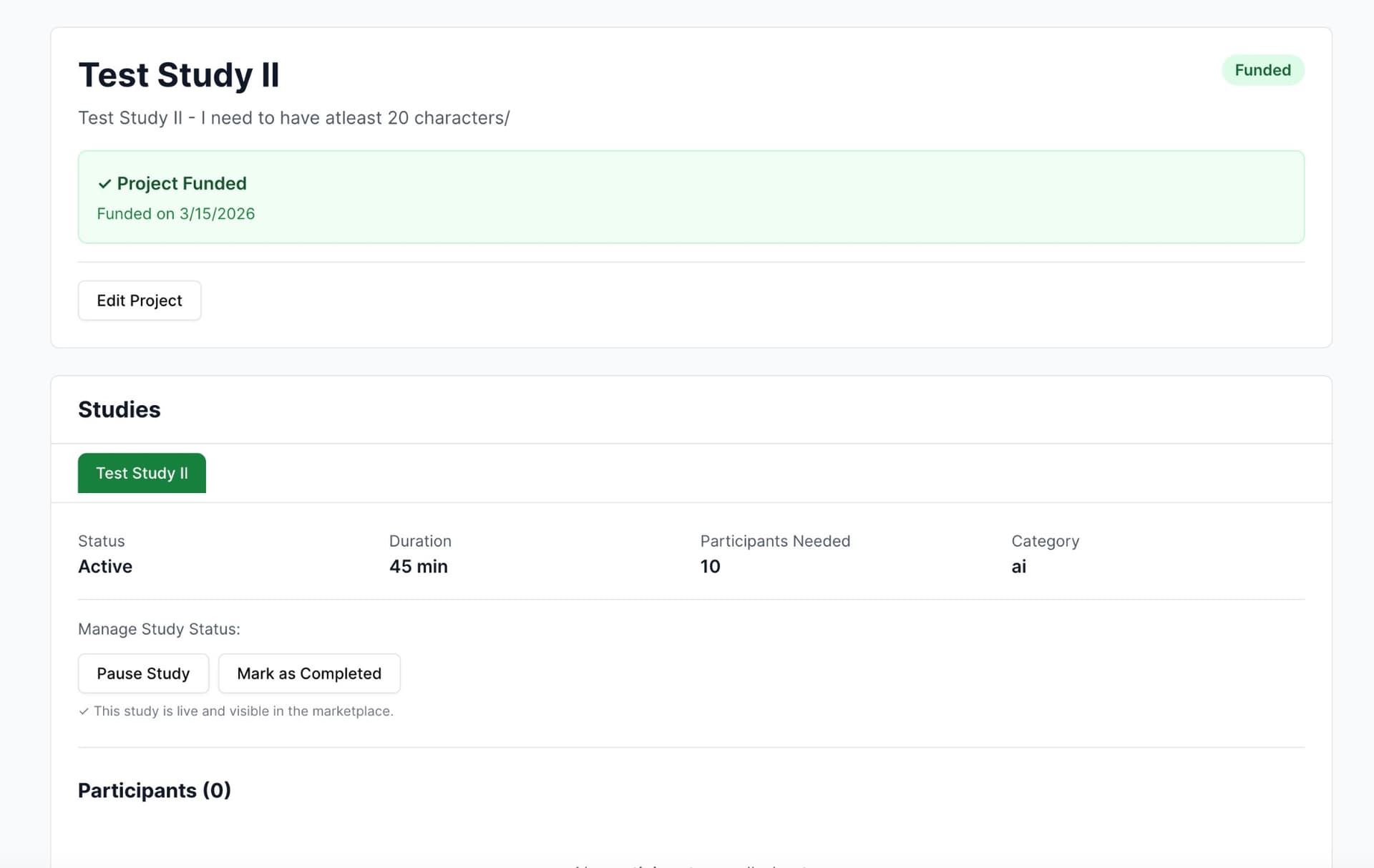Mark the study as Completed
Image resolution: width=1374 pixels, height=868 pixels.
(x=308, y=673)
